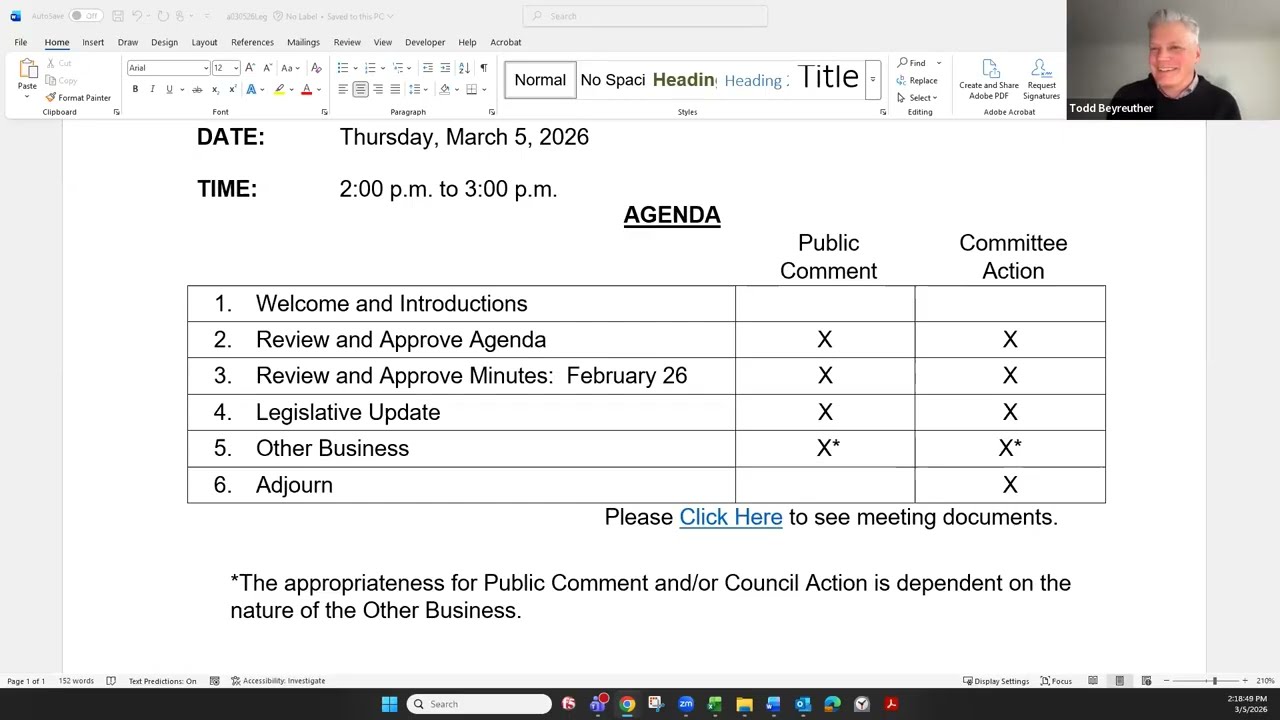
Task: Switch to the Design tab
Action: pos(164,42)
